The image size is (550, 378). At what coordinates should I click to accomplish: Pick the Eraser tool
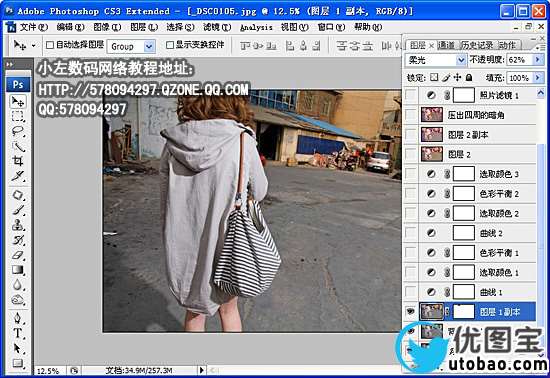click(18, 255)
